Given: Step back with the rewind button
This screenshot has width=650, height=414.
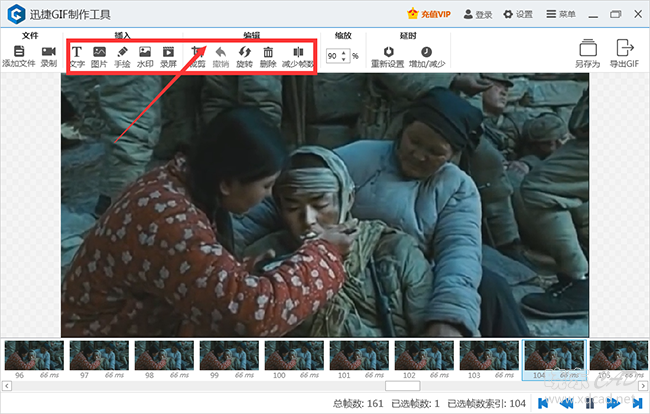Looking at the screenshot, I should pos(567,403).
